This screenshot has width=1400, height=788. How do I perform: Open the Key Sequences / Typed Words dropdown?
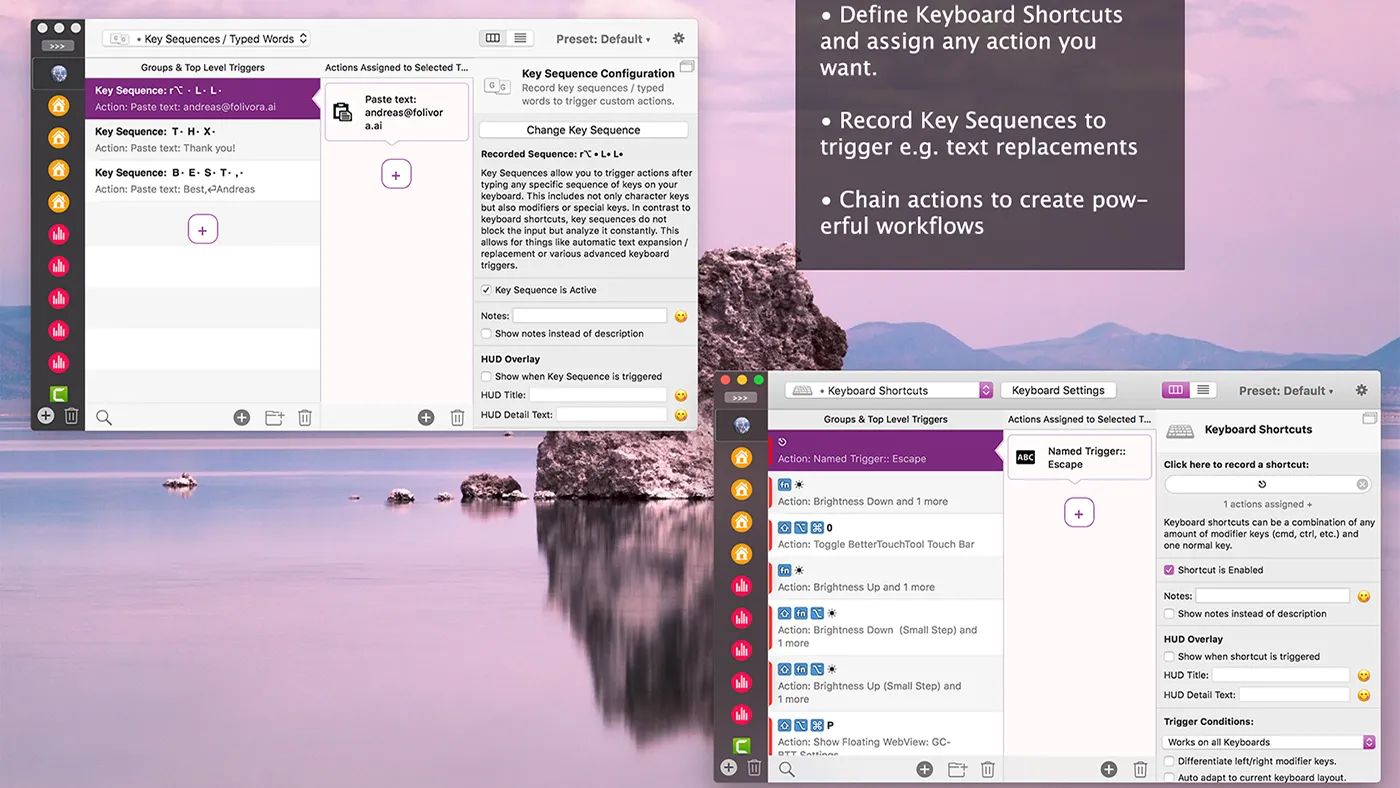pos(205,38)
